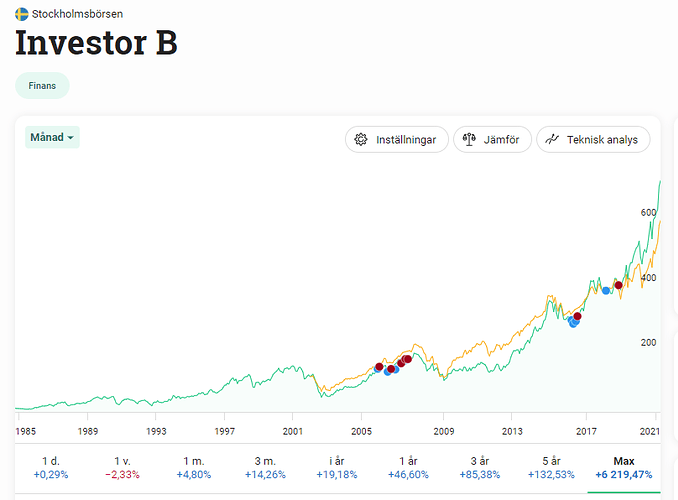Select the 1 v. period tab
The height and width of the screenshot is (500, 678).
pos(123,467)
